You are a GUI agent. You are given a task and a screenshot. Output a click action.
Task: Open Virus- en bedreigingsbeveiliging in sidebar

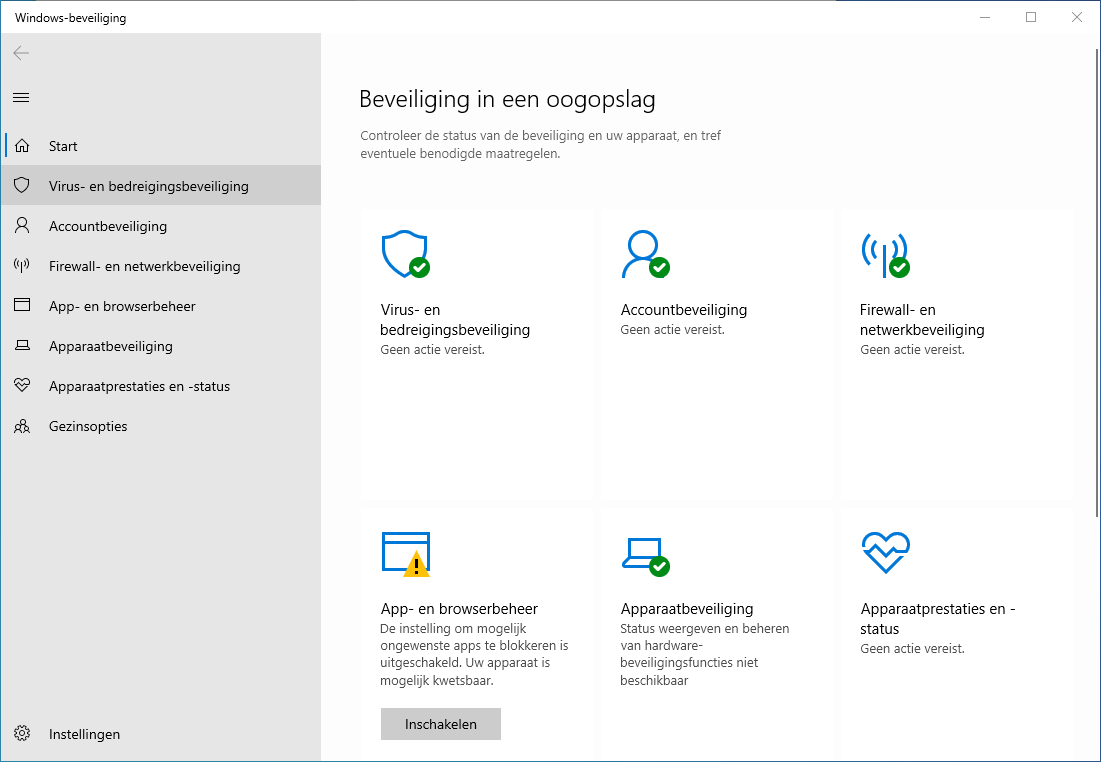(x=148, y=186)
